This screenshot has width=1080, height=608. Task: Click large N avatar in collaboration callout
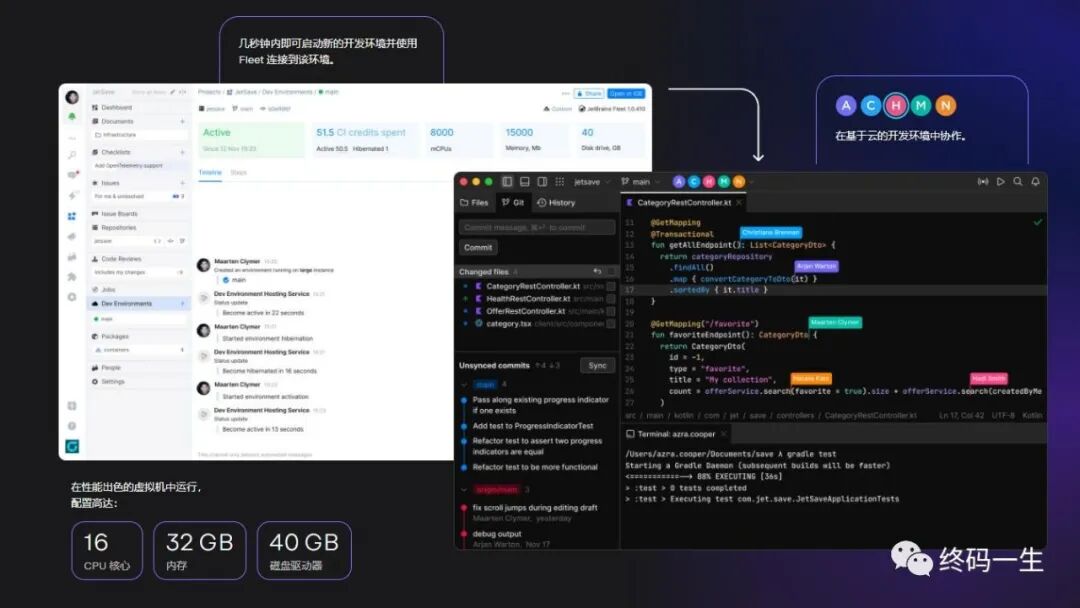(946, 105)
